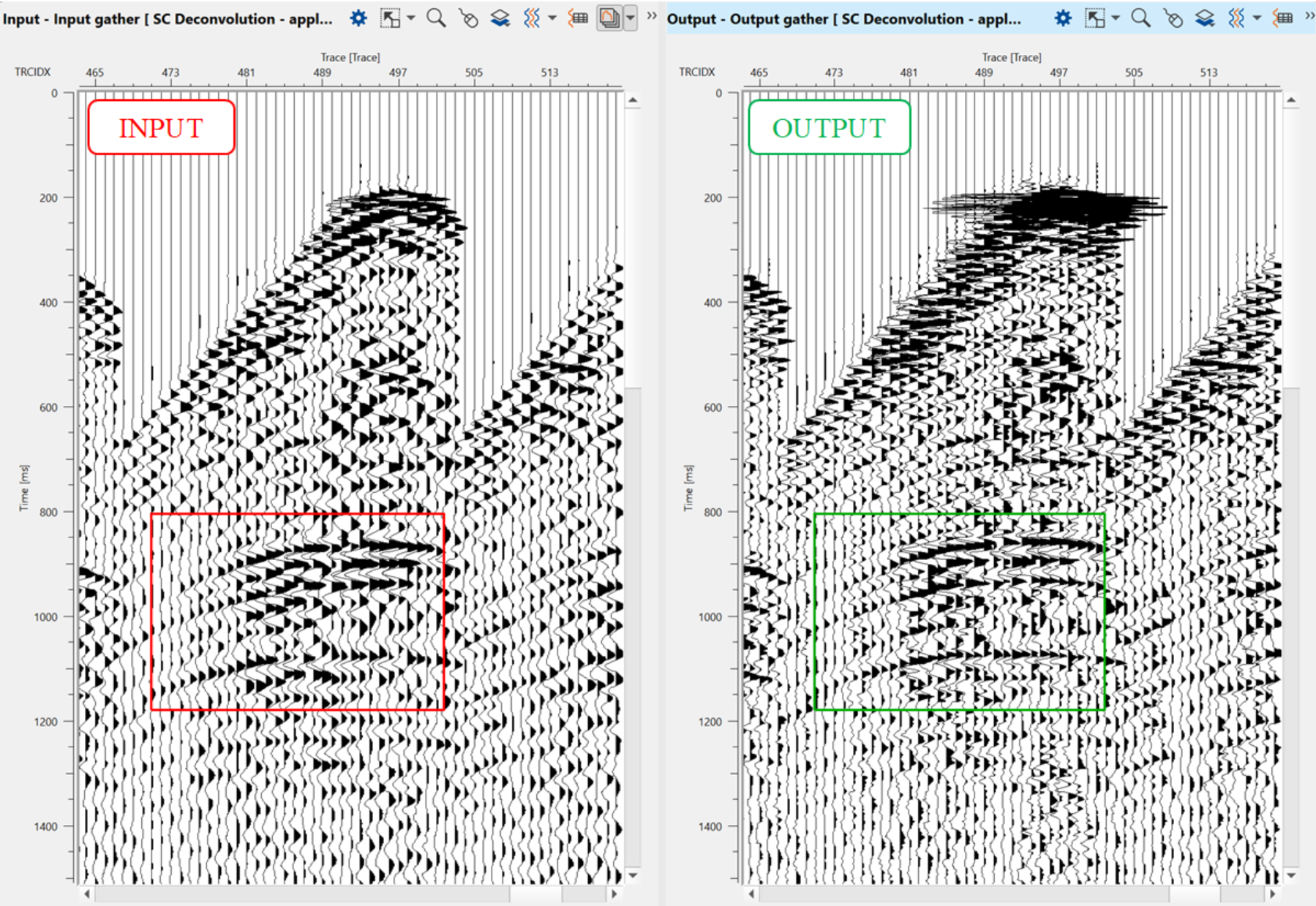Click the "Time [ms]" axis label in Input gather

pos(24,488)
